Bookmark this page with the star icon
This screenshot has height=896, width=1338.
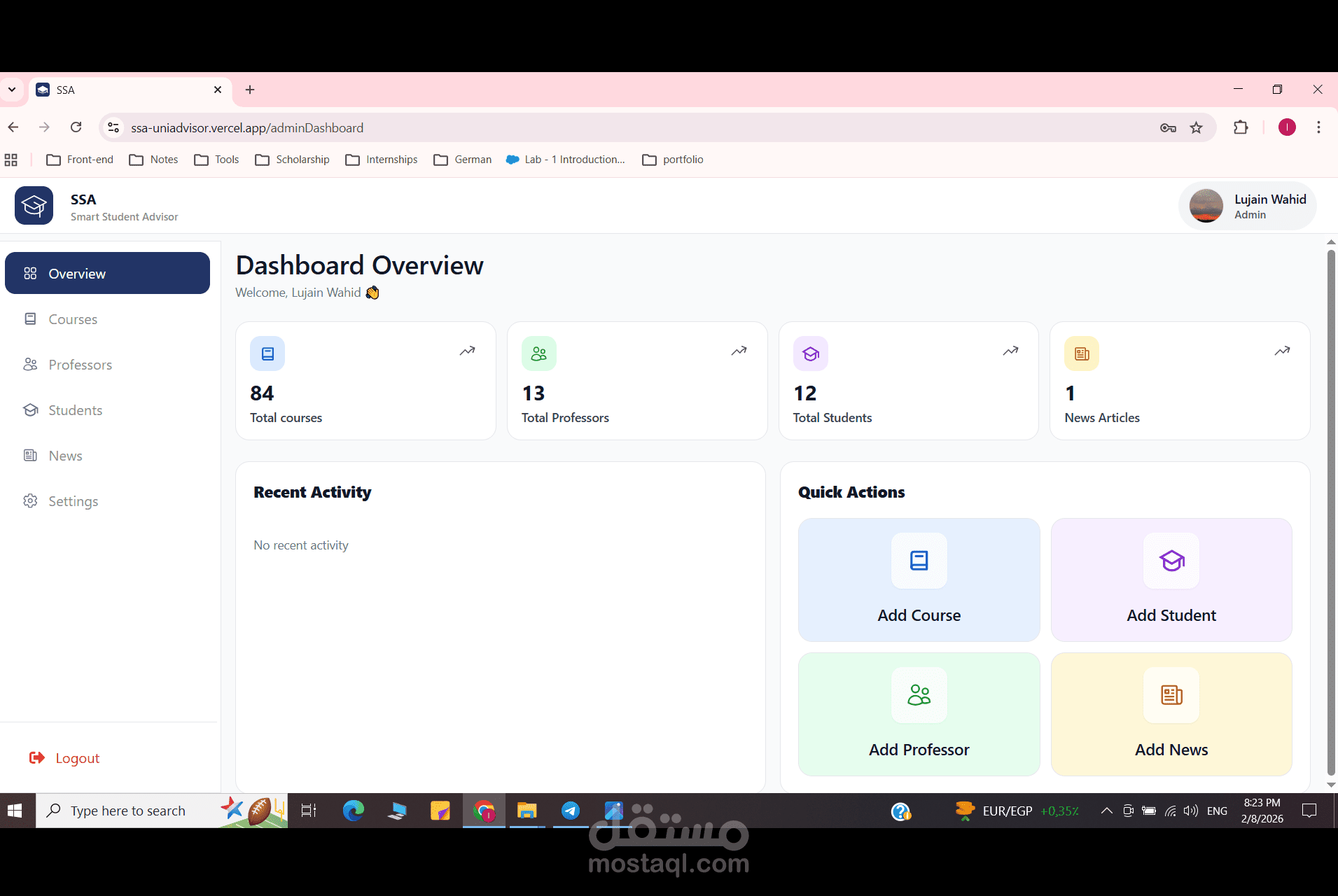click(x=1196, y=127)
